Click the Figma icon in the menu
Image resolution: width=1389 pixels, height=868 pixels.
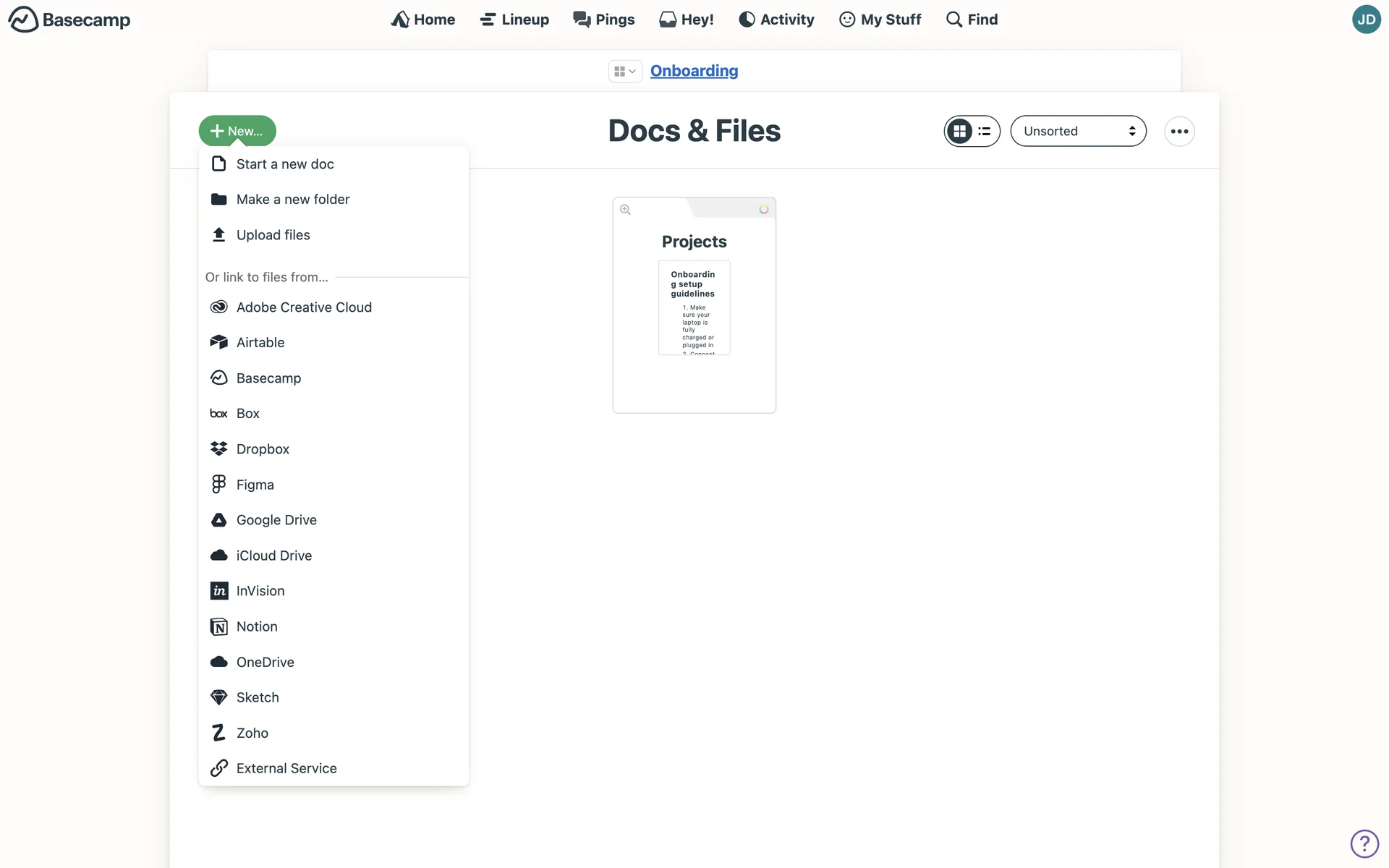click(218, 484)
